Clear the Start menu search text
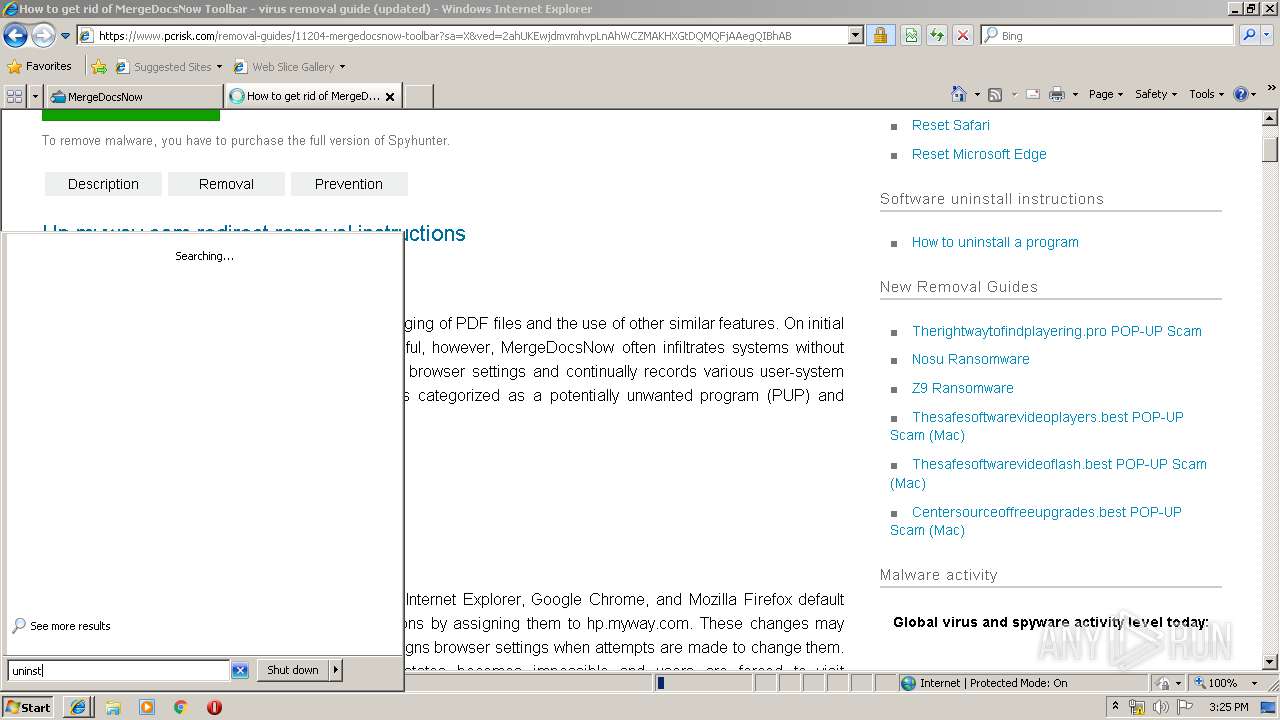1280x720 pixels. pos(240,671)
